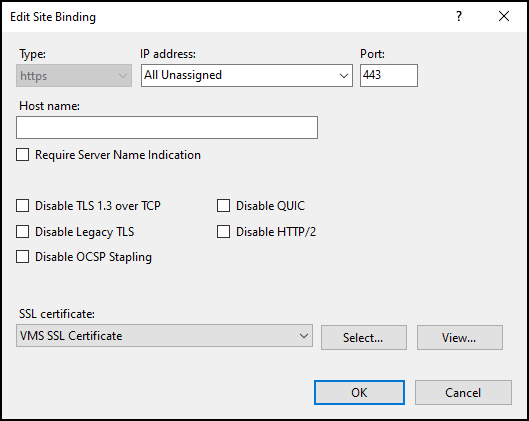Enable Disable OCSP Stapling checkbox
Image resolution: width=529 pixels, height=421 pixels.
23,257
